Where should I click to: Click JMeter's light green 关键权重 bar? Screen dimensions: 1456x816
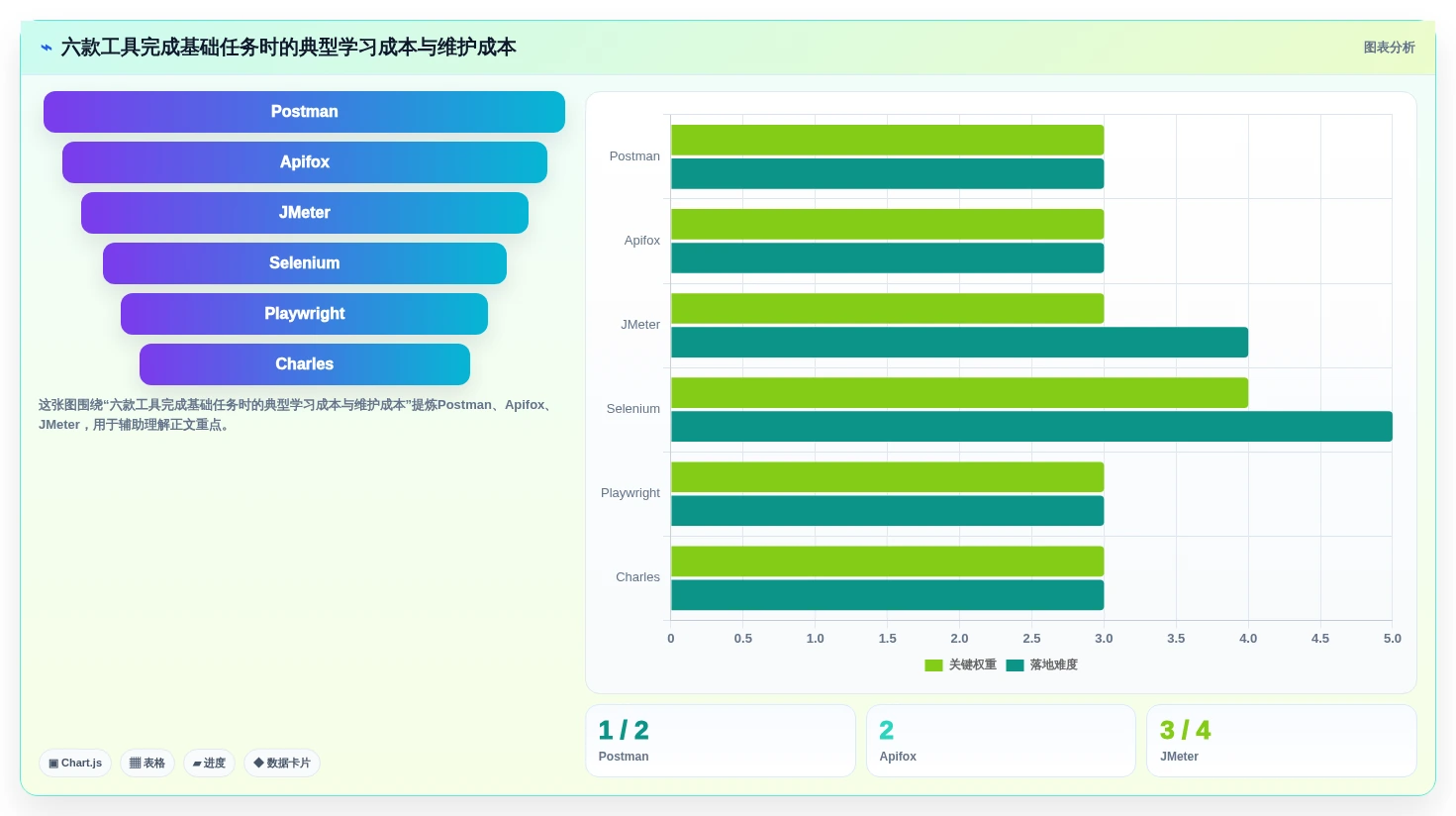click(887, 308)
